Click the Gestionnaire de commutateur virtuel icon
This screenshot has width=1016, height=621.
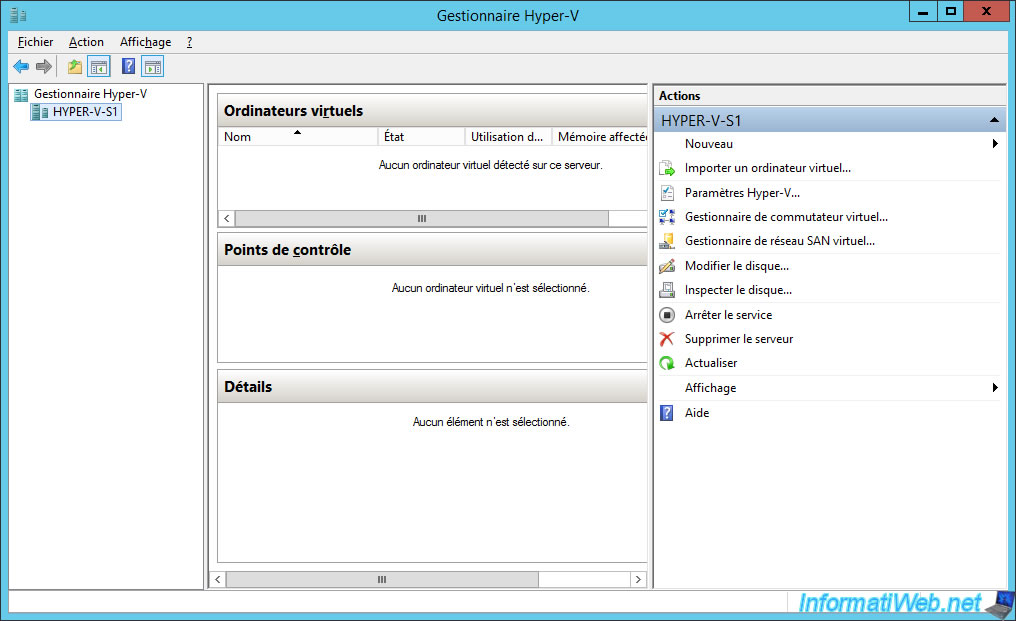tap(667, 217)
